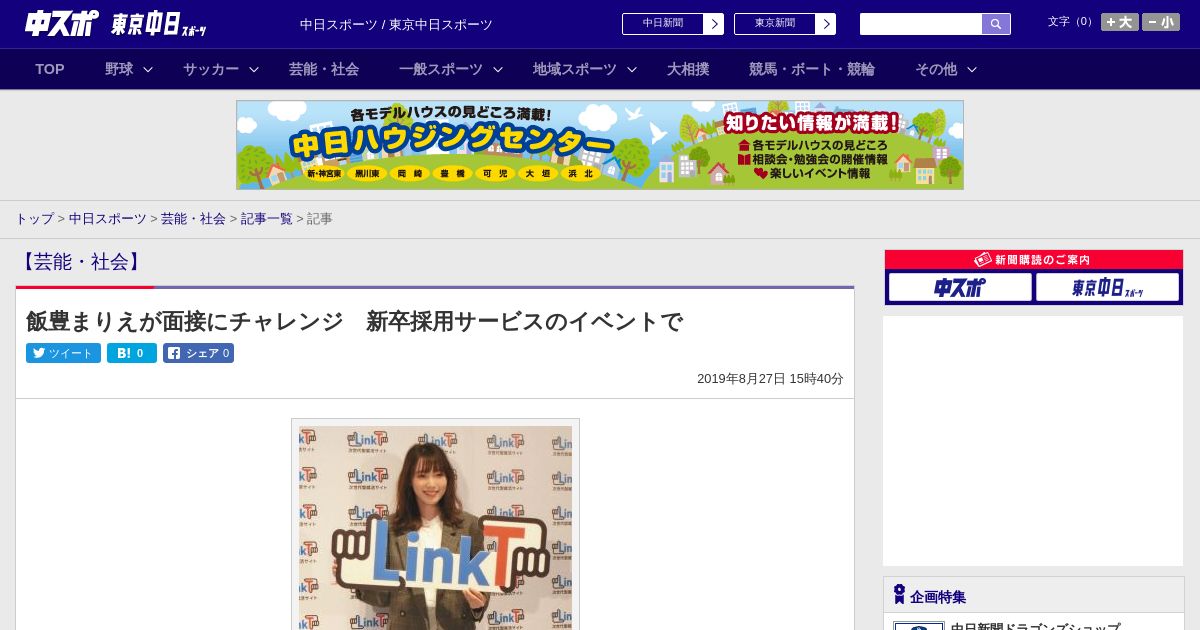Open the 大相撲 menu item

tap(688, 69)
